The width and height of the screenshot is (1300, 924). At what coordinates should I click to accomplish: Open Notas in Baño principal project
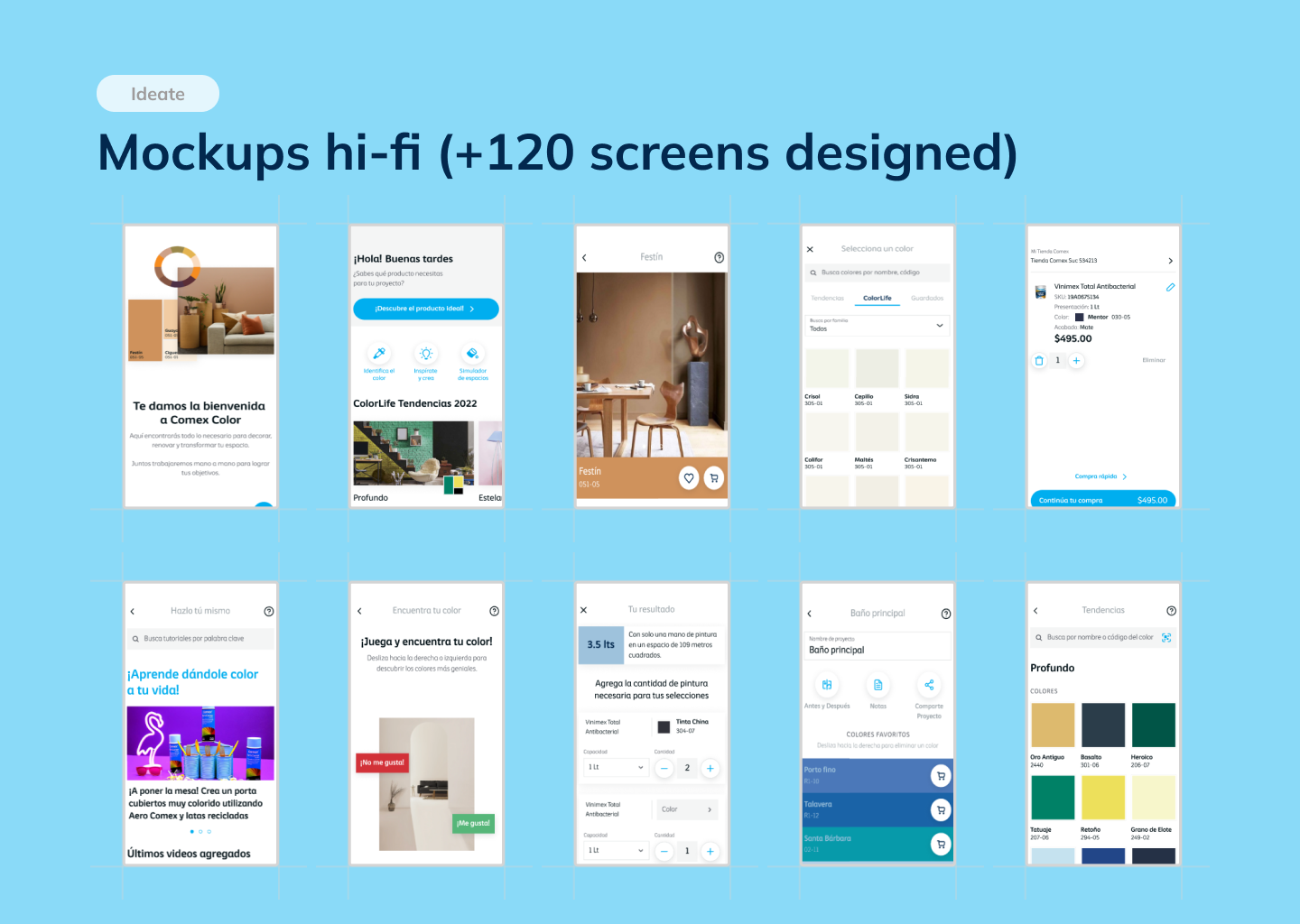877,685
